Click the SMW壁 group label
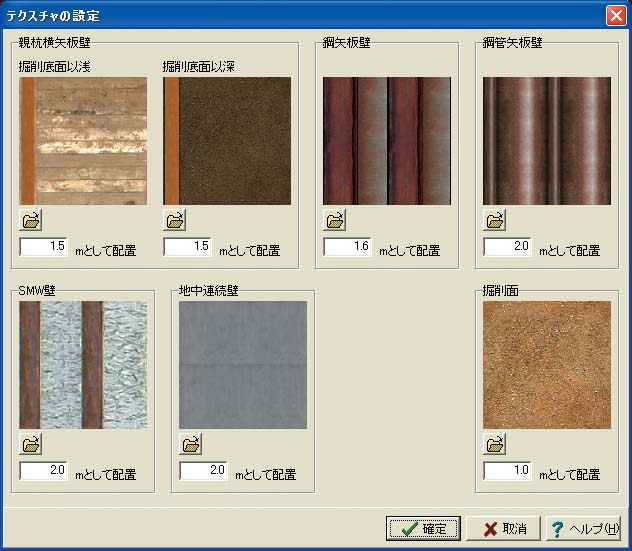The height and width of the screenshot is (551, 632). (37, 291)
